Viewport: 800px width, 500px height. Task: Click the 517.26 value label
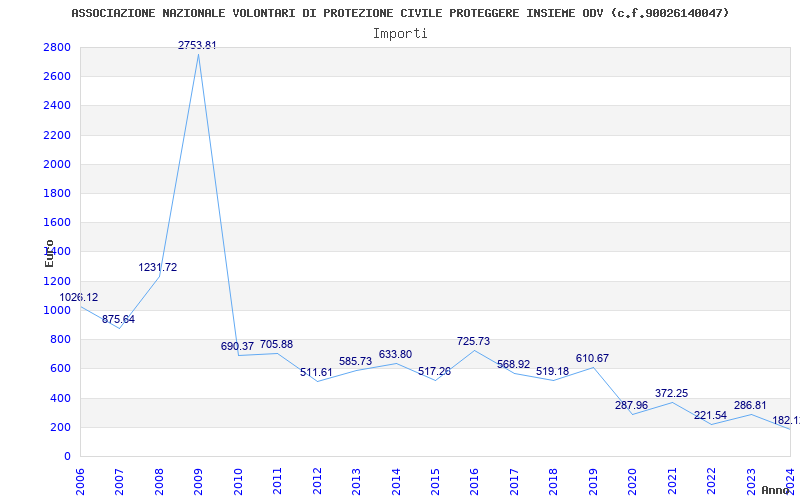pos(435,371)
